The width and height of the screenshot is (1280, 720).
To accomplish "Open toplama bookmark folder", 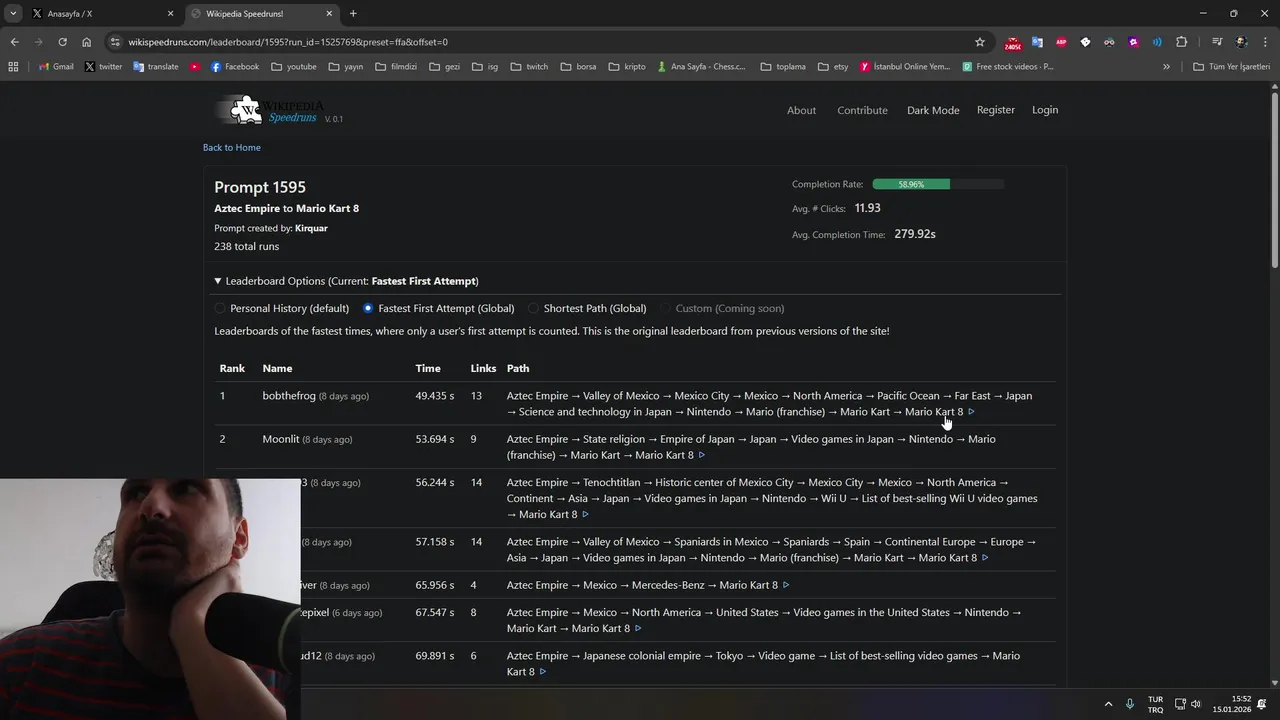I will tap(783, 67).
